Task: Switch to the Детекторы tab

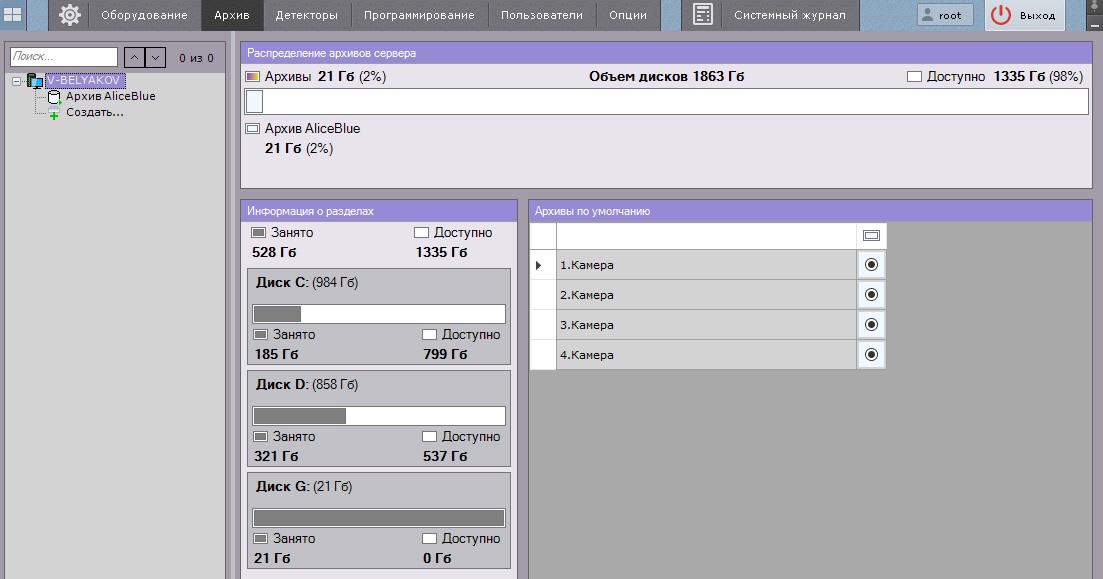Action: [306, 15]
